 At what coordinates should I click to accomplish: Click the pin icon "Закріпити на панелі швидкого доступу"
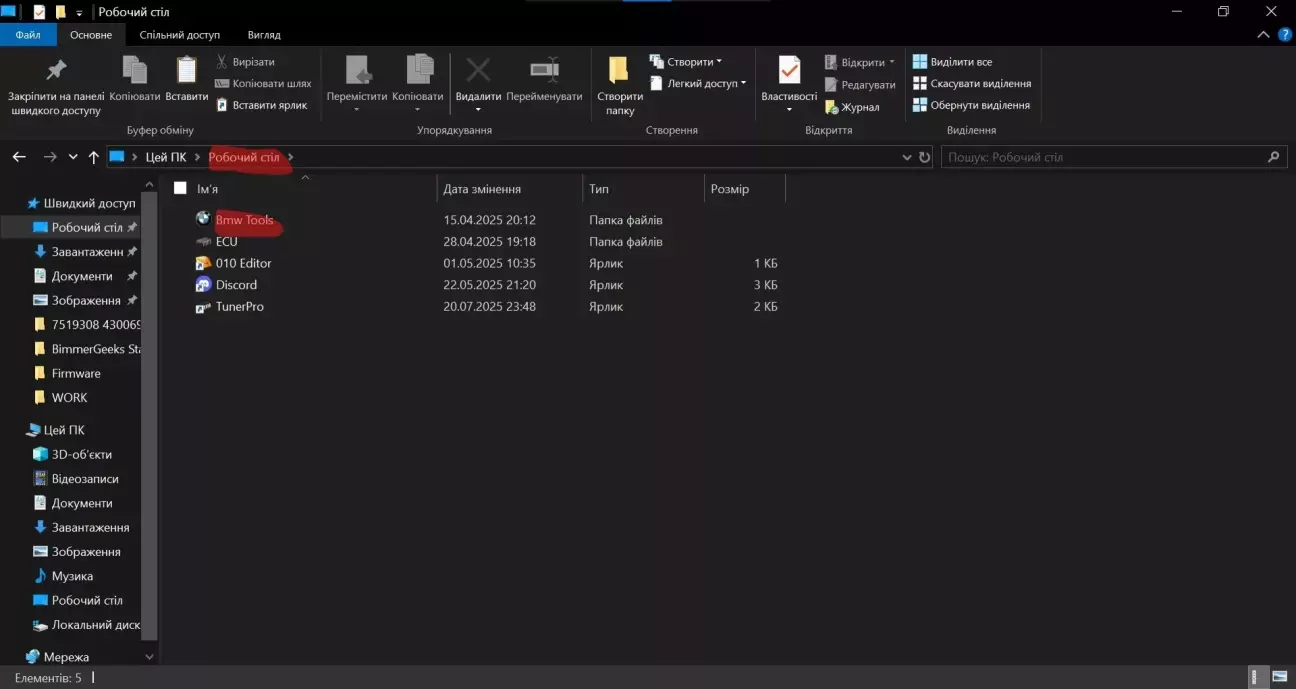[56, 71]
